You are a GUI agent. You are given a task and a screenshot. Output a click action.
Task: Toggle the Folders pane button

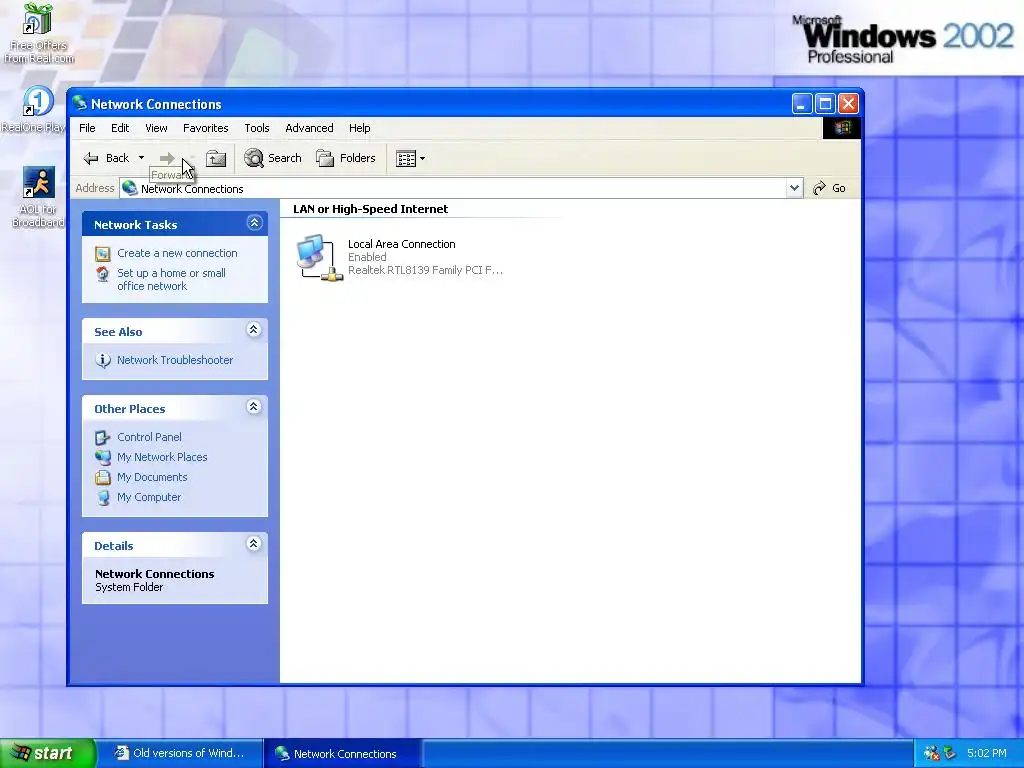tap(346, 158)
